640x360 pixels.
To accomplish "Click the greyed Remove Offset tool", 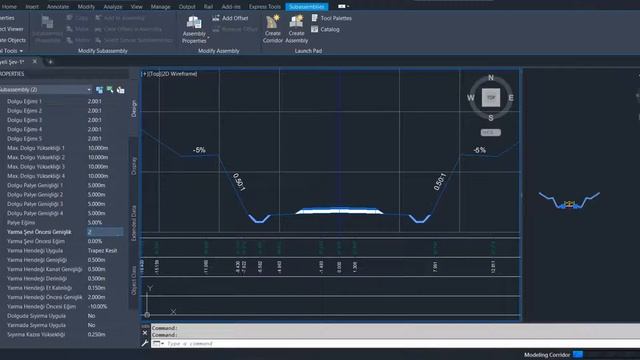I will 235,29.
